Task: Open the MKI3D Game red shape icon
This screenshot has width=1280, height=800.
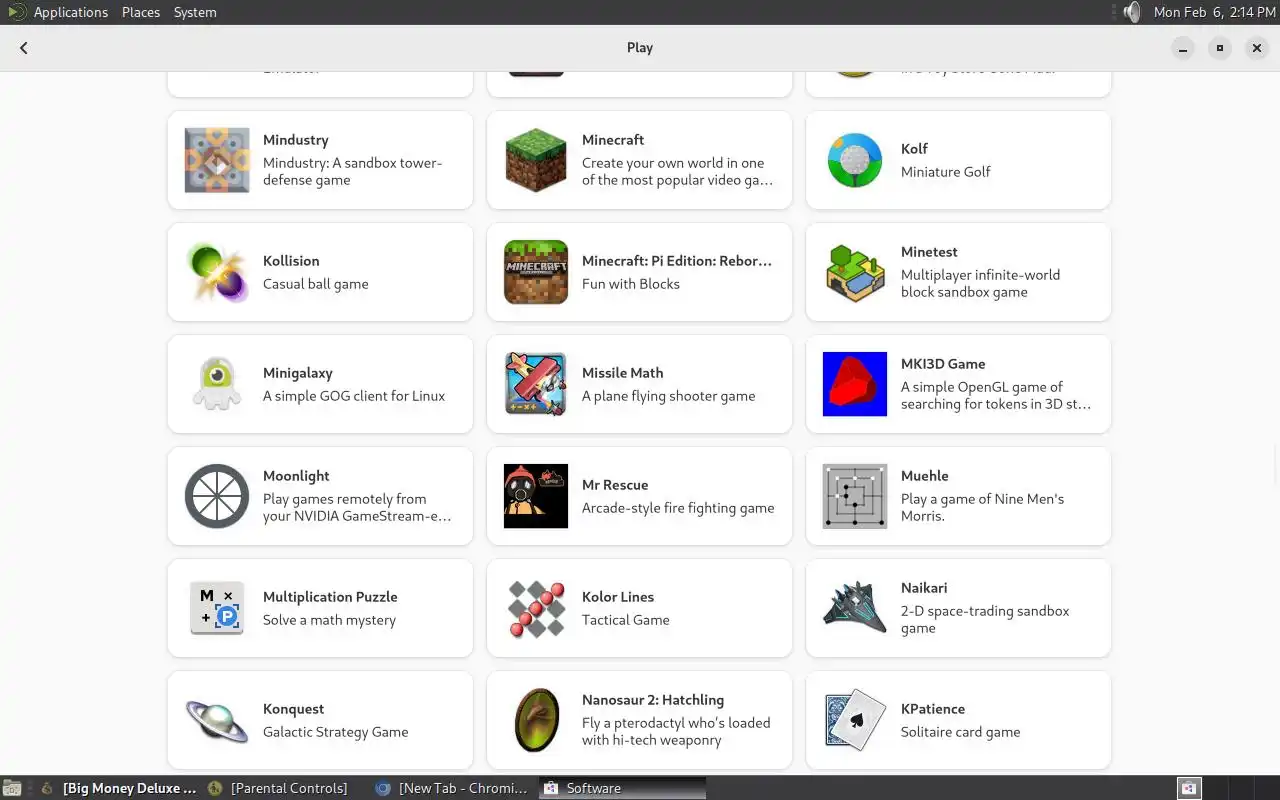Action: pos(855,384)
